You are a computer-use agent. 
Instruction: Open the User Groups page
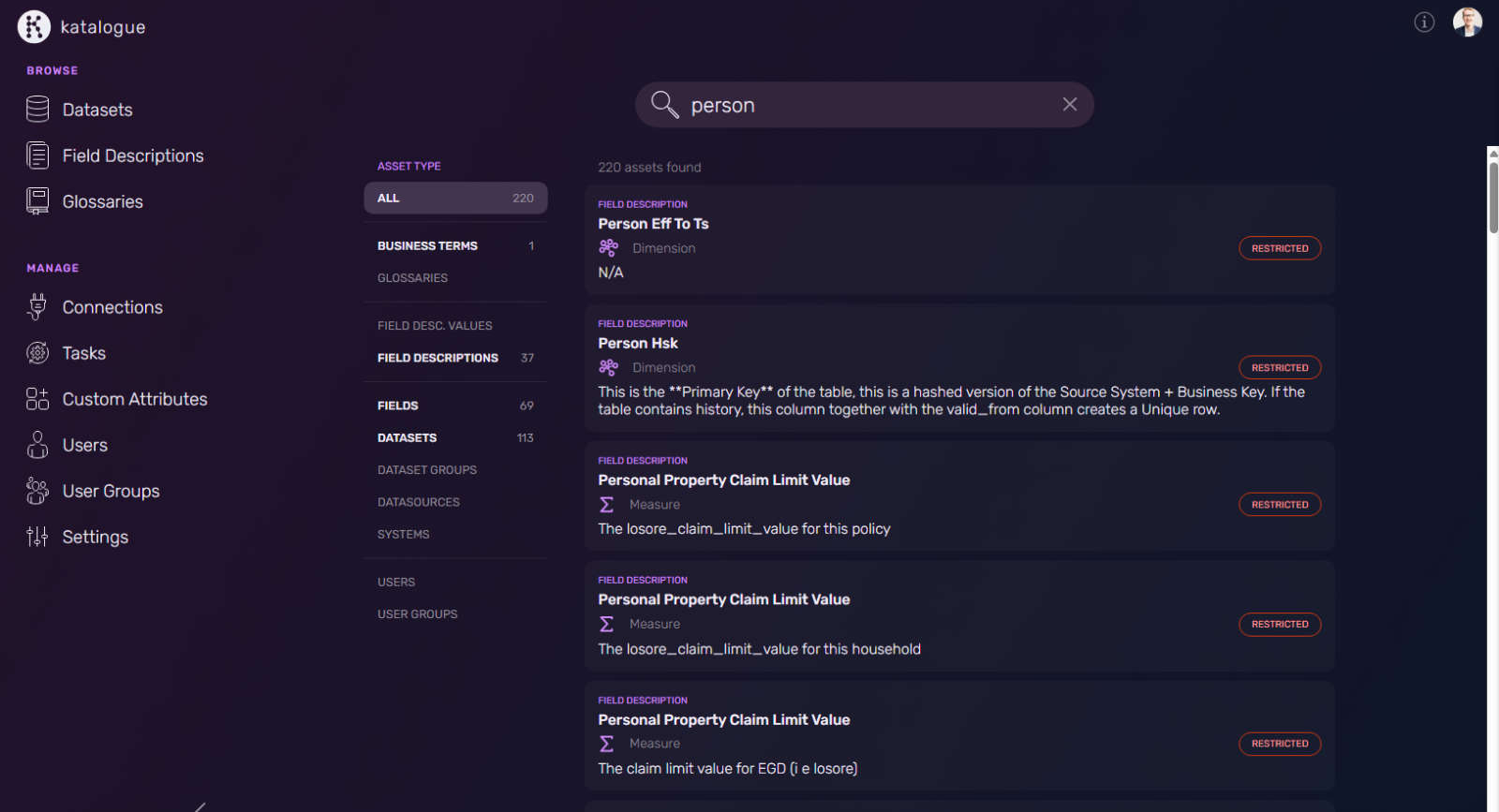(111, 491)
